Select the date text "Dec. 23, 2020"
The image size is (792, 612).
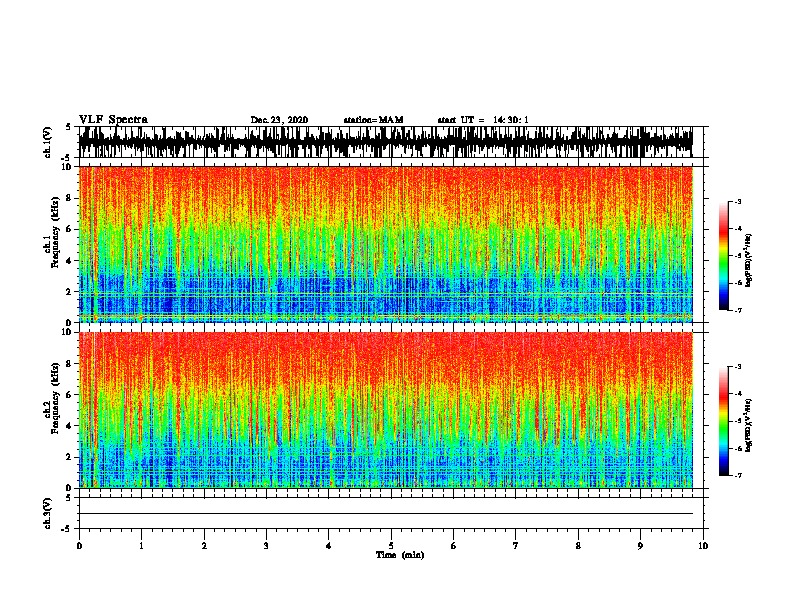[x=279, y=120]
